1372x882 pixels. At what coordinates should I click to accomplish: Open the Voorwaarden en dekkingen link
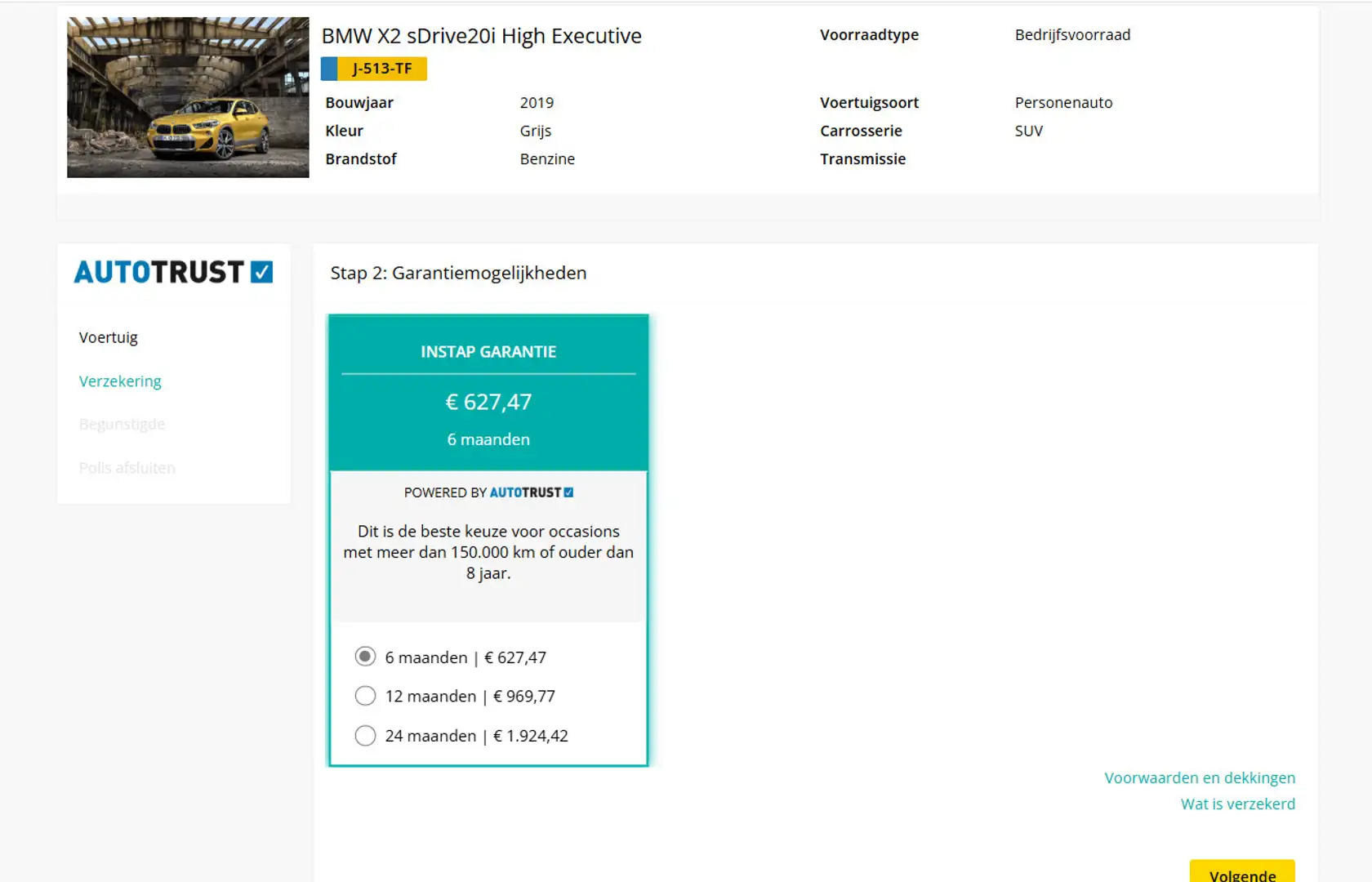tap(1200, 777)
